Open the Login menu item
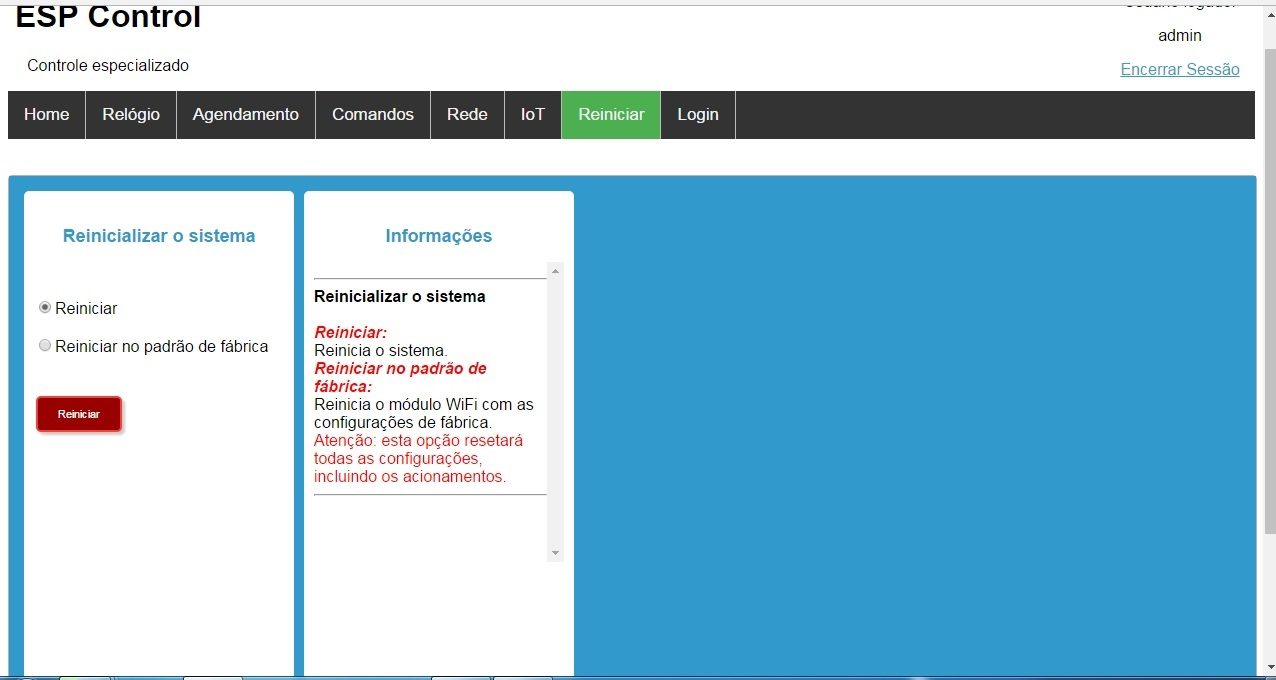The height and width of the screenshot is (680, 1276). pos(698,115)
